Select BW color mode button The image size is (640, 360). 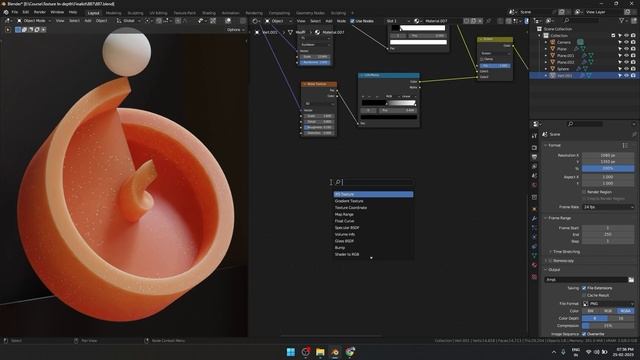[591, 311]
